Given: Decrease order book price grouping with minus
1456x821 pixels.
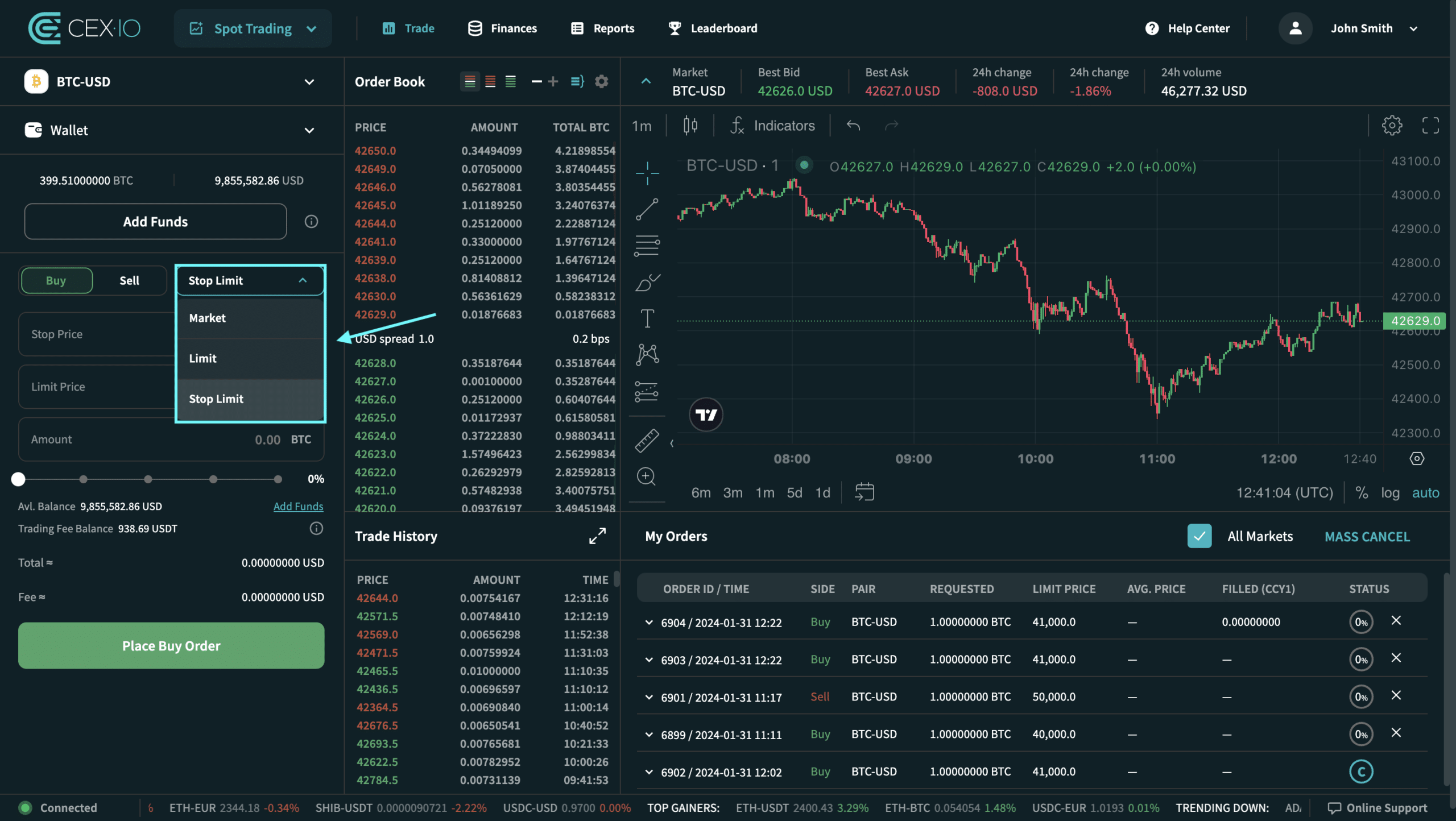Looking at the screenshot, I should (x=536, y=82).
